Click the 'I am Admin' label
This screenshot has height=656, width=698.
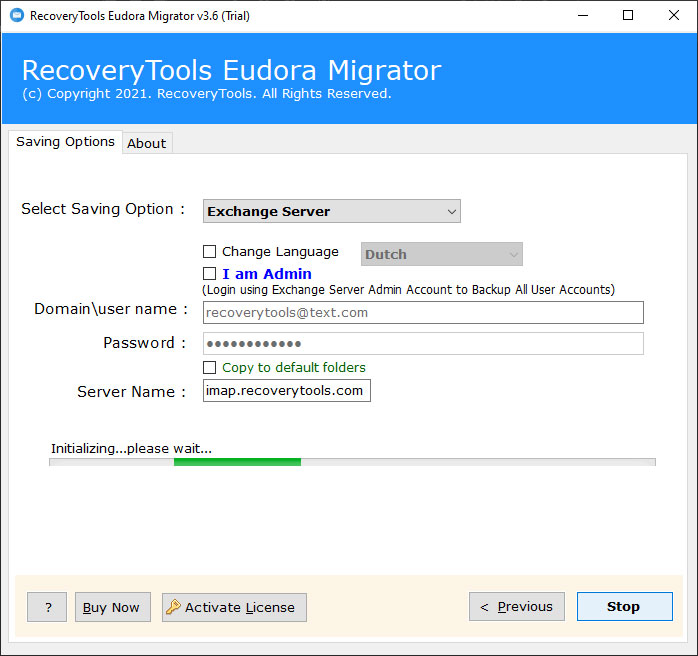267,274
